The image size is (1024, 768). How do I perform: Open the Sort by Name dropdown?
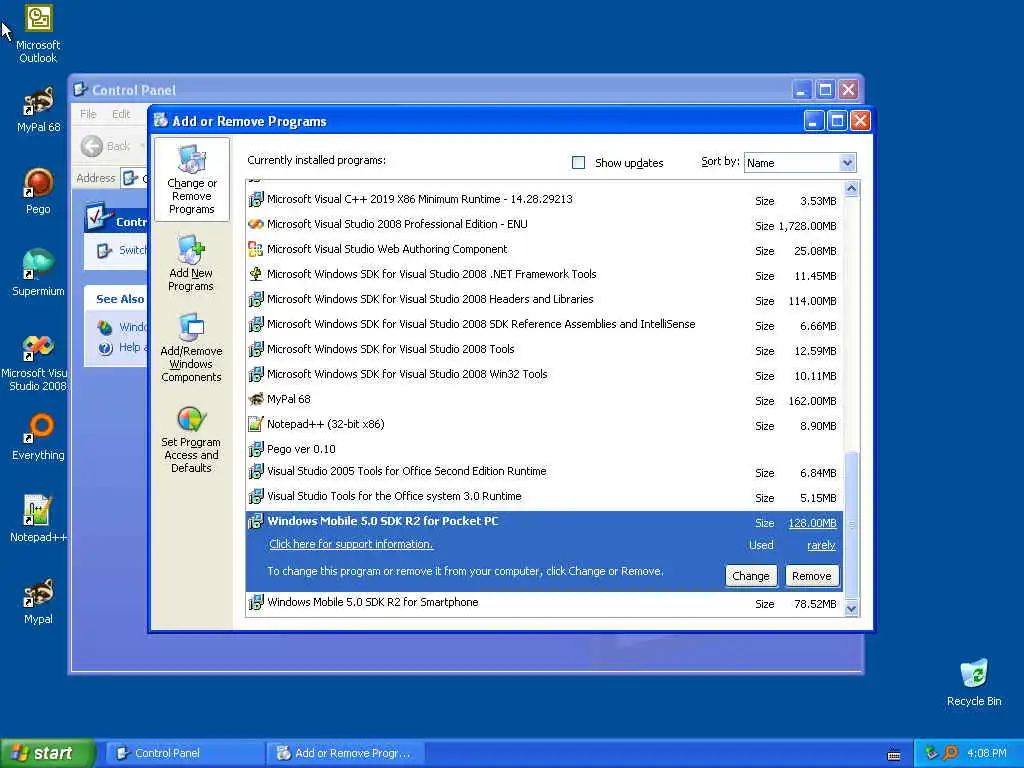799,163
